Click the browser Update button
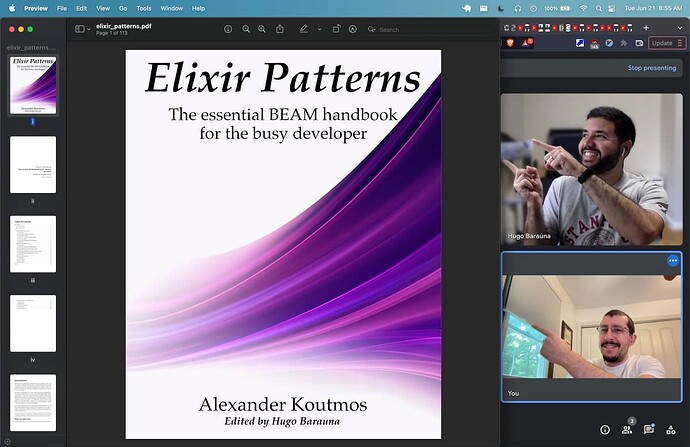 [667, 43]
